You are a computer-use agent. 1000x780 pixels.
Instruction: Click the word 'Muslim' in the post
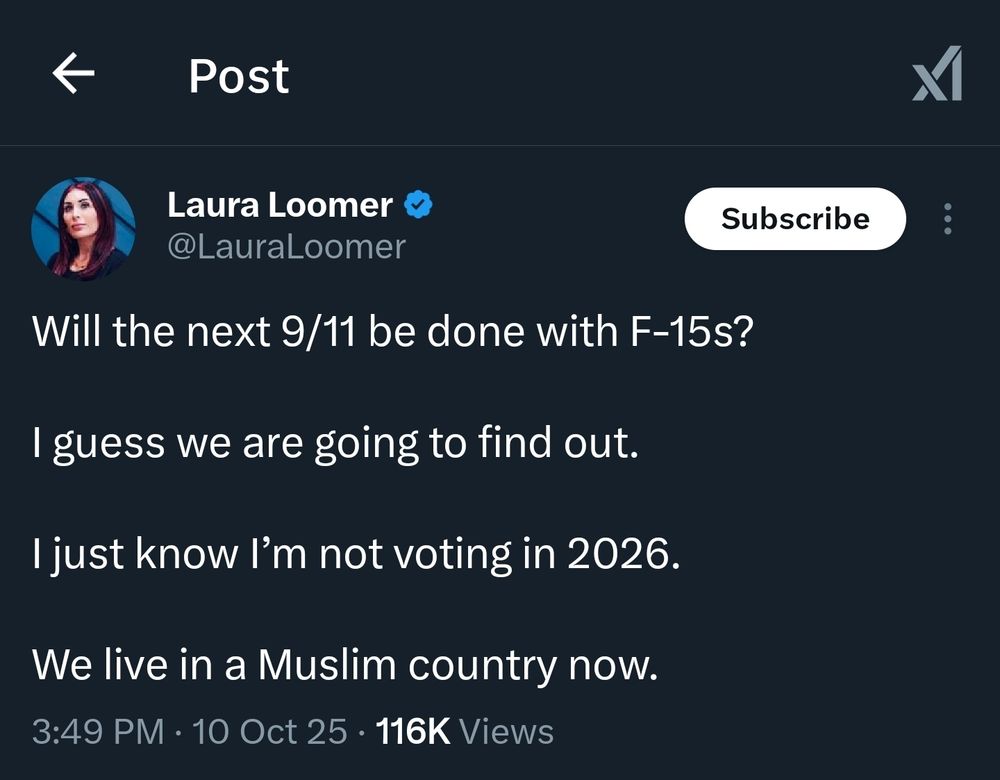pos(327,665)
